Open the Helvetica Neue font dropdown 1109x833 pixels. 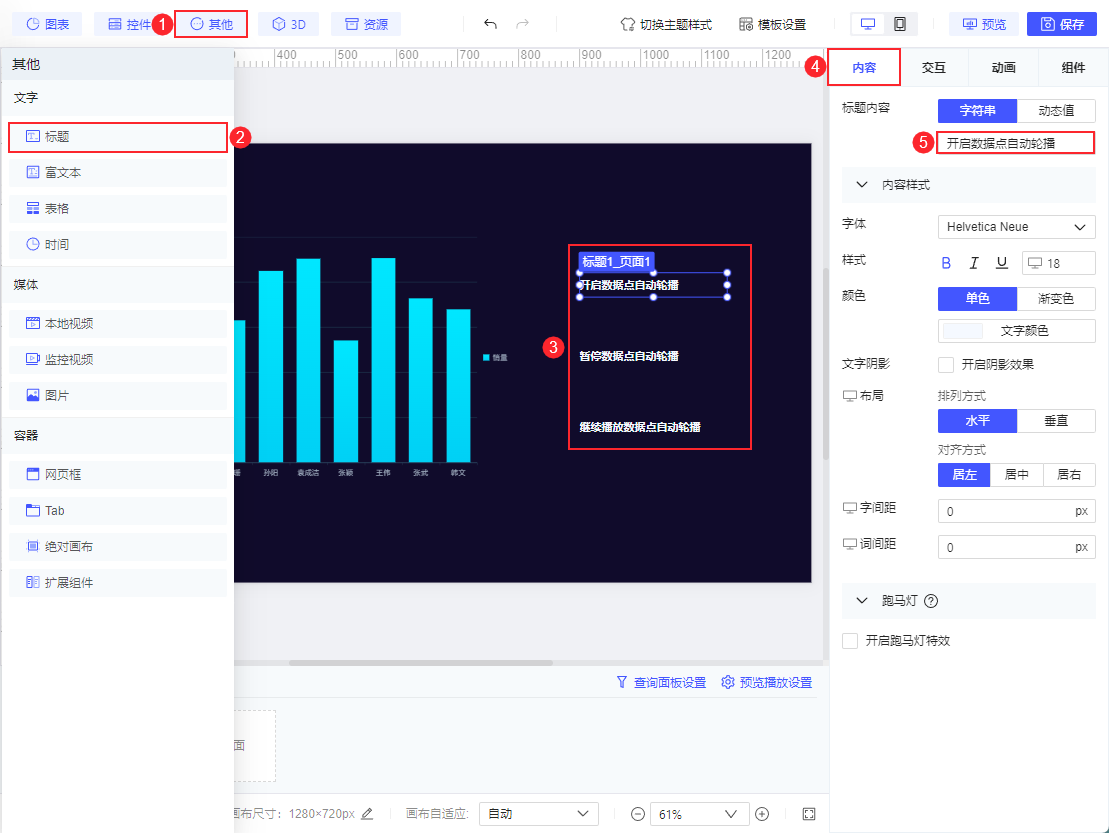pyautogui.click(x=1016, y=227)
